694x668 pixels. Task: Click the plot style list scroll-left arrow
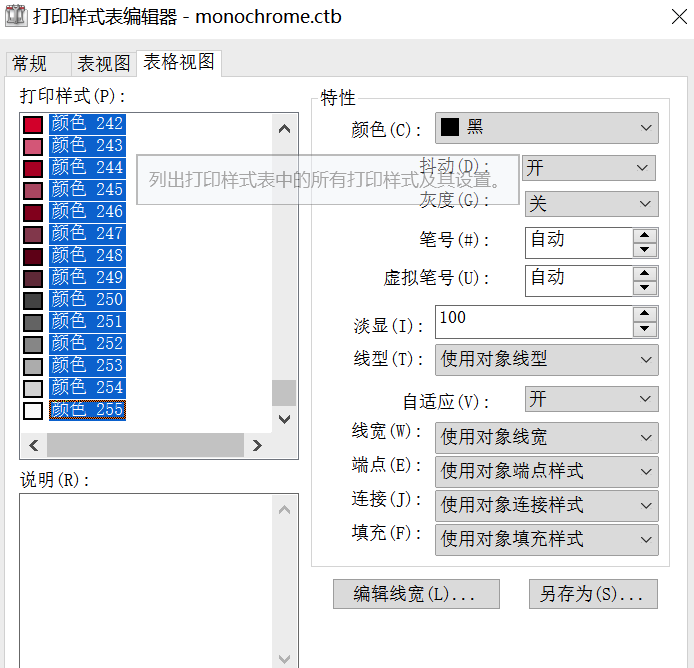34,445
